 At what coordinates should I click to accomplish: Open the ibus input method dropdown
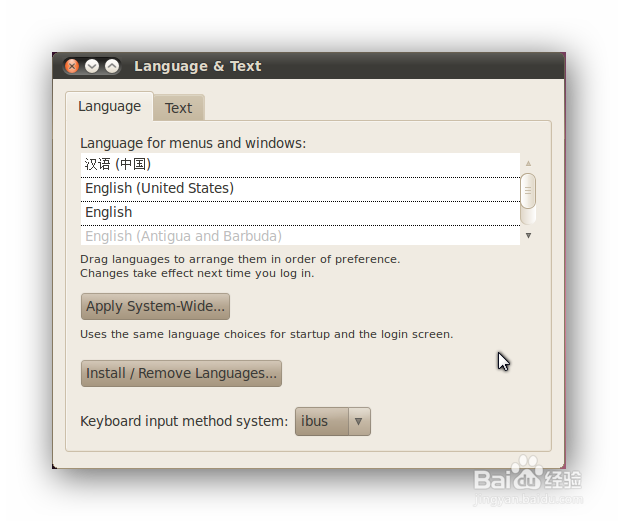[x=333, y=421]
